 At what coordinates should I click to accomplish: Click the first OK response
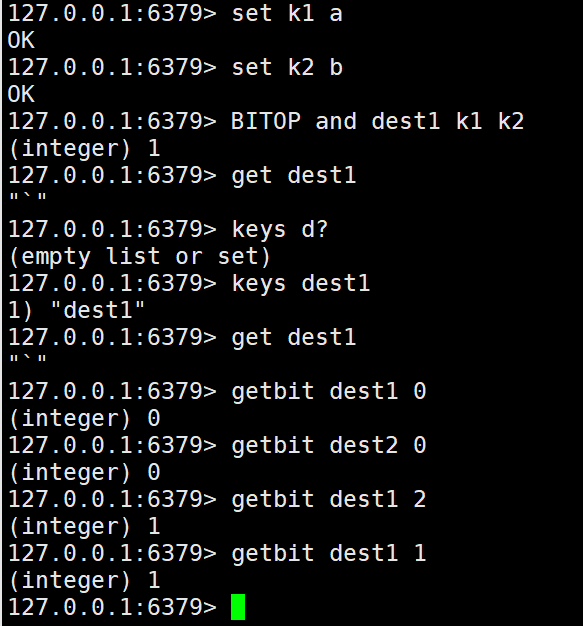21,40
